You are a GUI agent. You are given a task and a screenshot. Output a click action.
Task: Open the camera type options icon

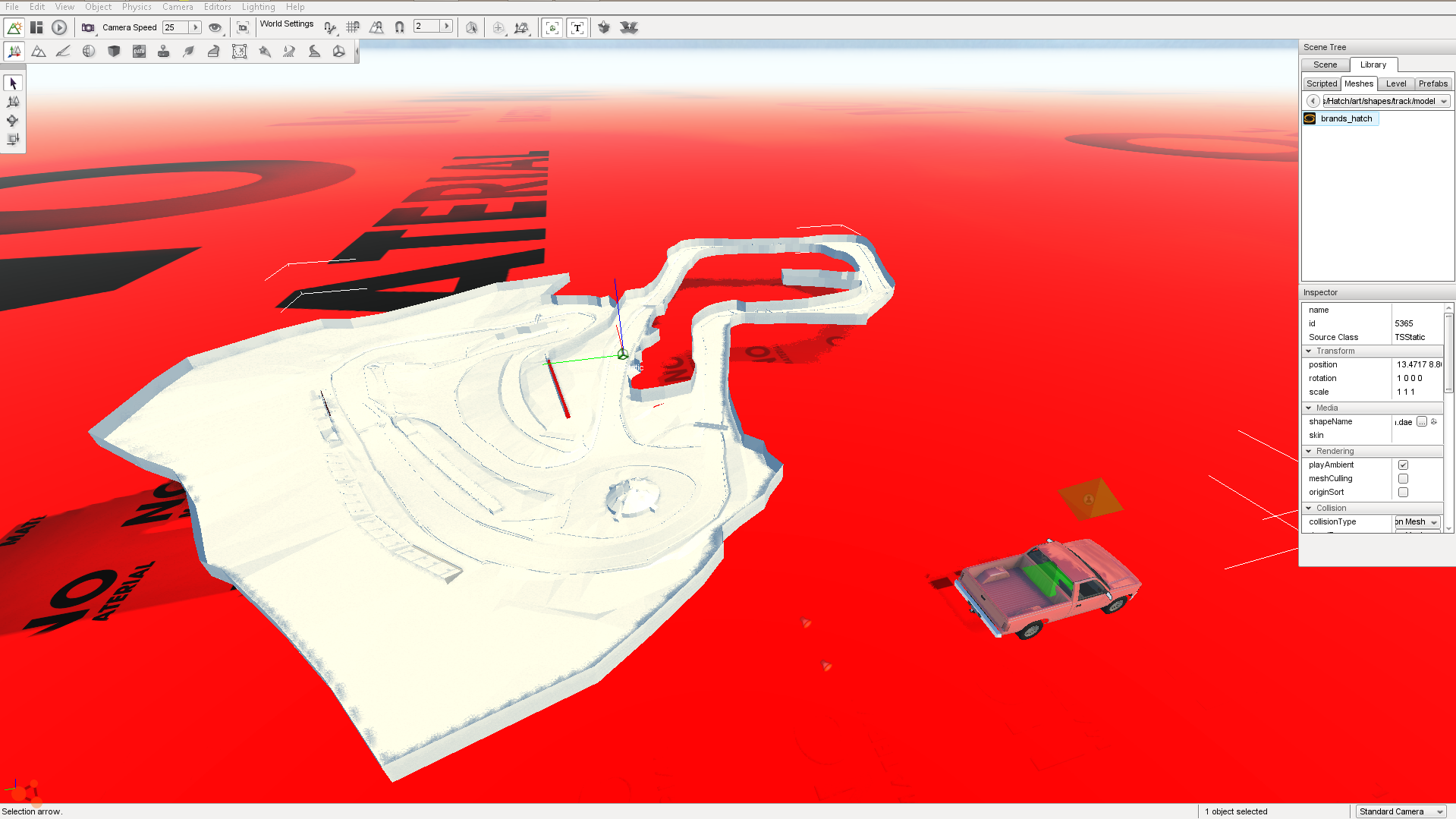pyautogui.click(x=89, y=28)
